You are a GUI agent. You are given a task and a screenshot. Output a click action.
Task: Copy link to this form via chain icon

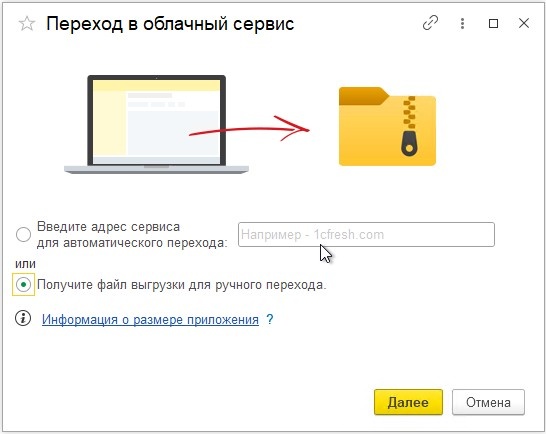click(430, 23)
